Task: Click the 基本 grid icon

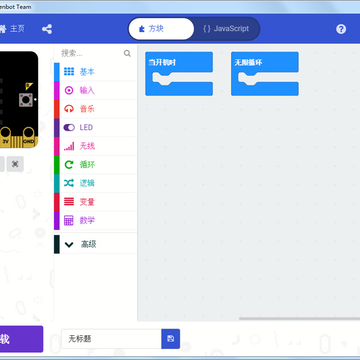Action: (x=69, y=71)
